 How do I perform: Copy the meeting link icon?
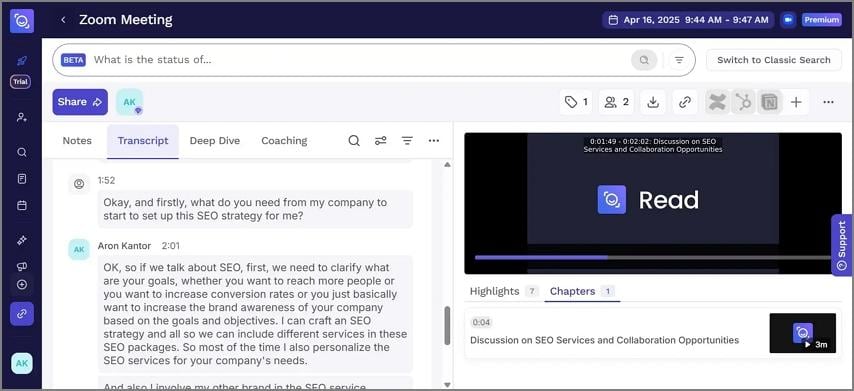point(685,102)
